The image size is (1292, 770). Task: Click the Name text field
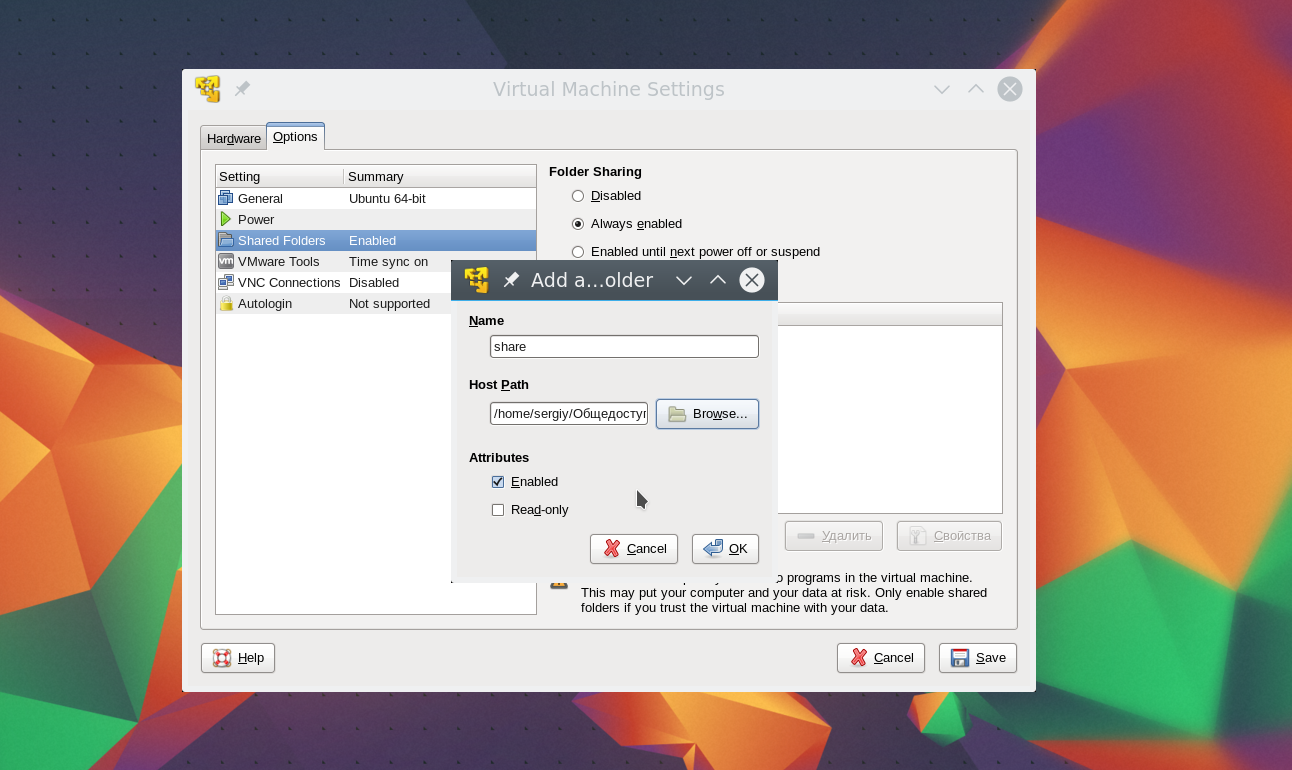coord(624,346)
